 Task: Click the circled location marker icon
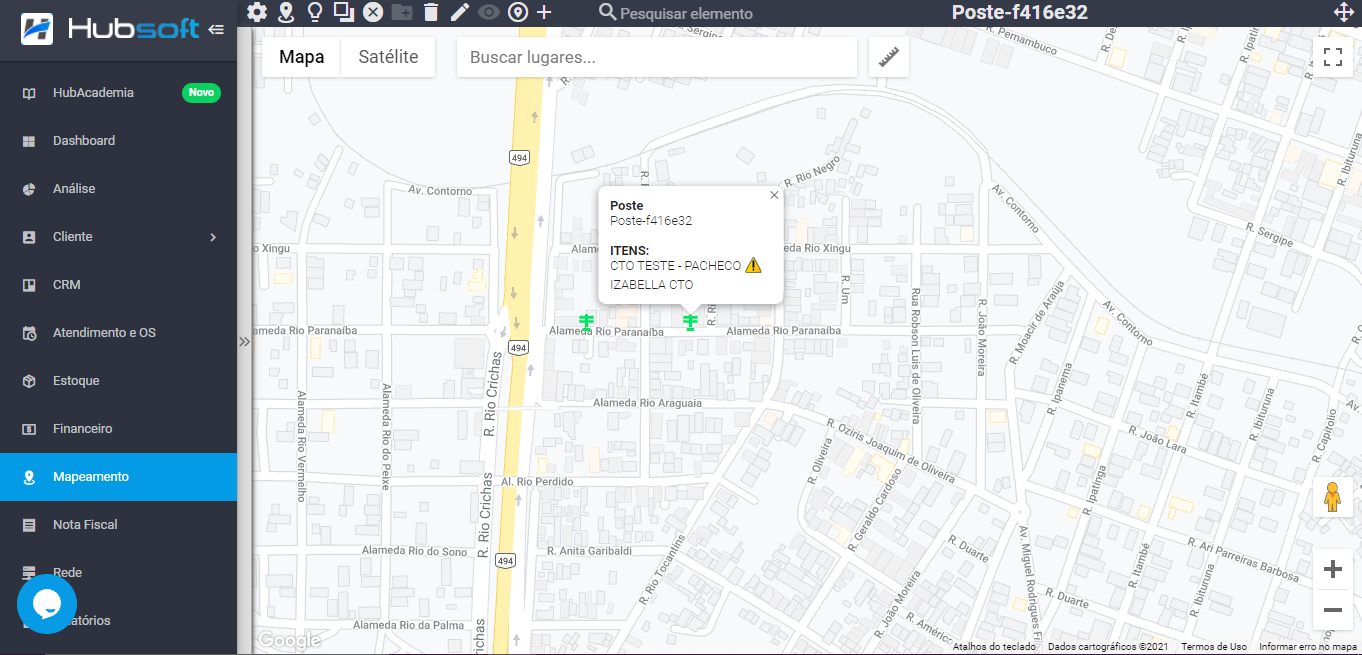click(517, 12)
